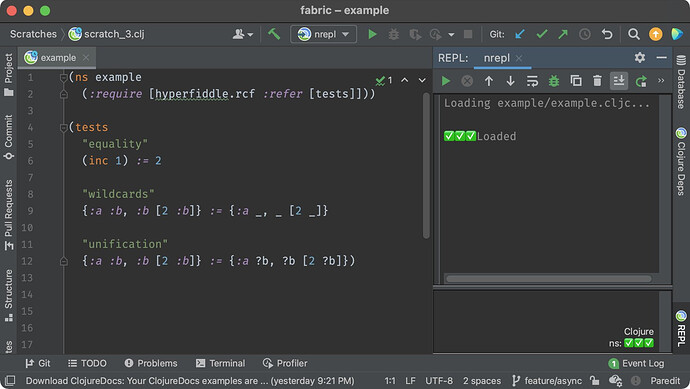Click the Debug bug icon in main toolbar
Viewport: 690px width, 389px height.
(393, 34)
